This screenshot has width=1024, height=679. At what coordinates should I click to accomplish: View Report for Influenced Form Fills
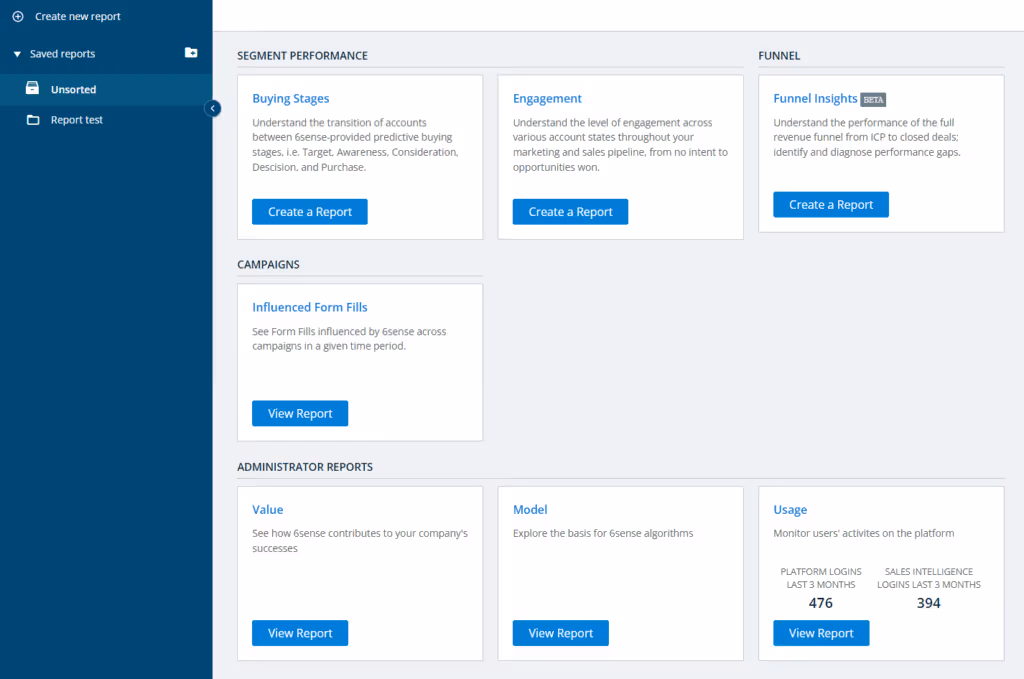[300, 413]
